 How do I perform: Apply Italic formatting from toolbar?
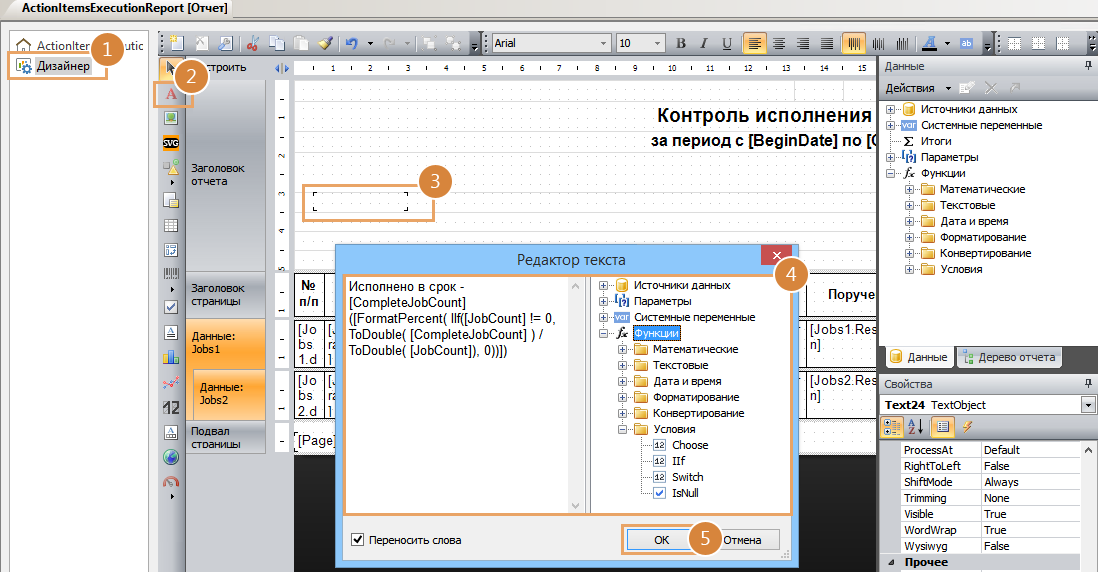tap(704, 44)
